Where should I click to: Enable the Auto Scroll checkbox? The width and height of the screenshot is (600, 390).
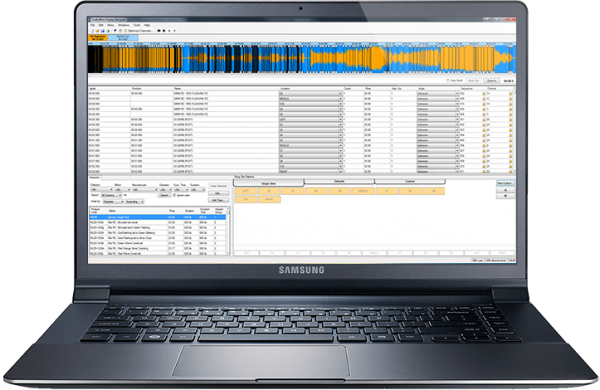(448, 80)
